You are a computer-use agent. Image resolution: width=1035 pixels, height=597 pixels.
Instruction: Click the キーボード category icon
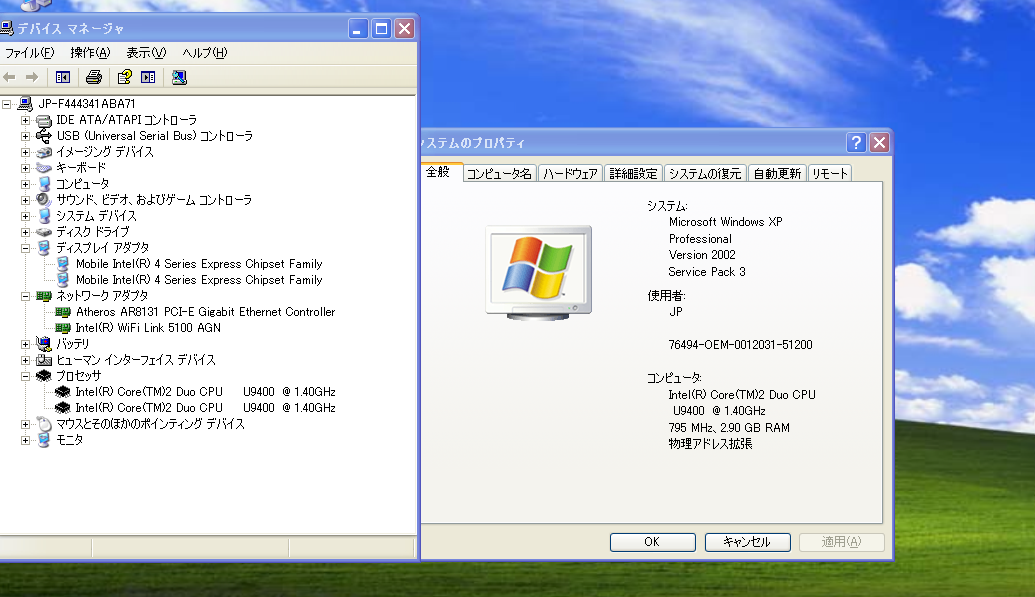(44, 168)
